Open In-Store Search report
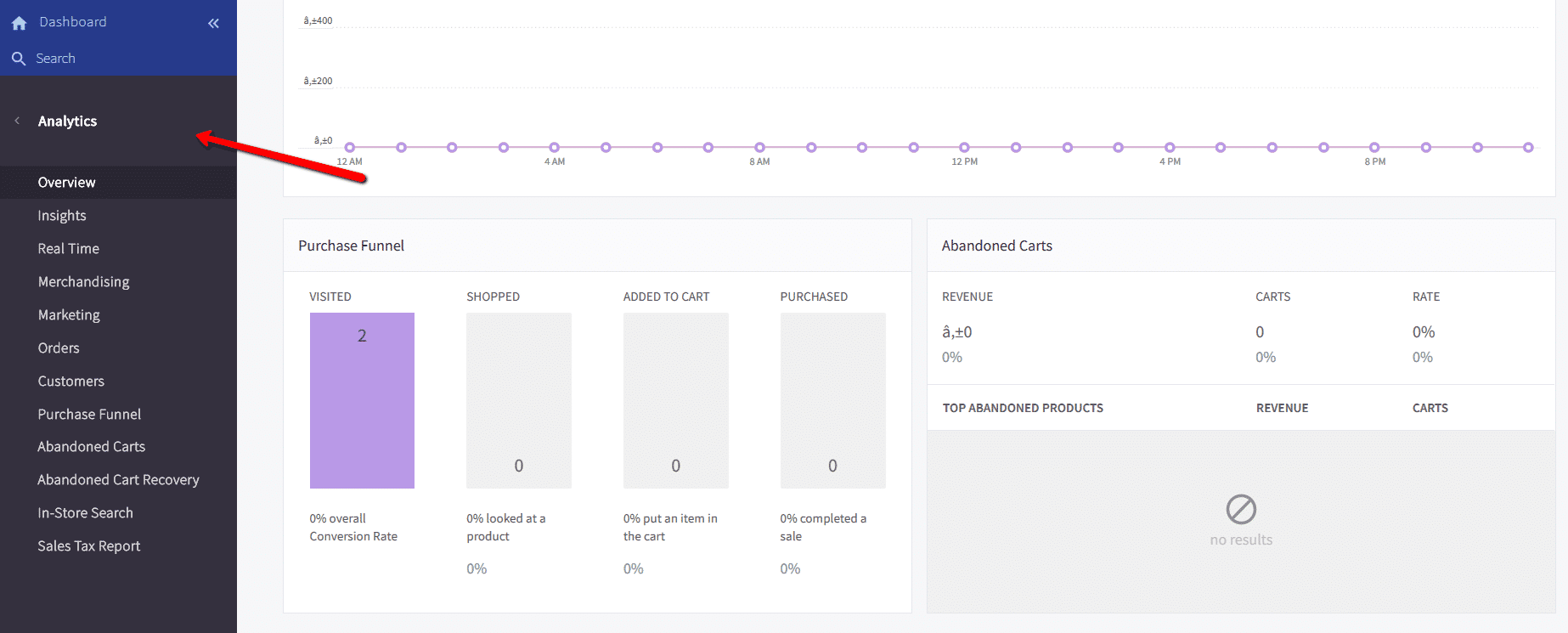 (x=85, y=513)
